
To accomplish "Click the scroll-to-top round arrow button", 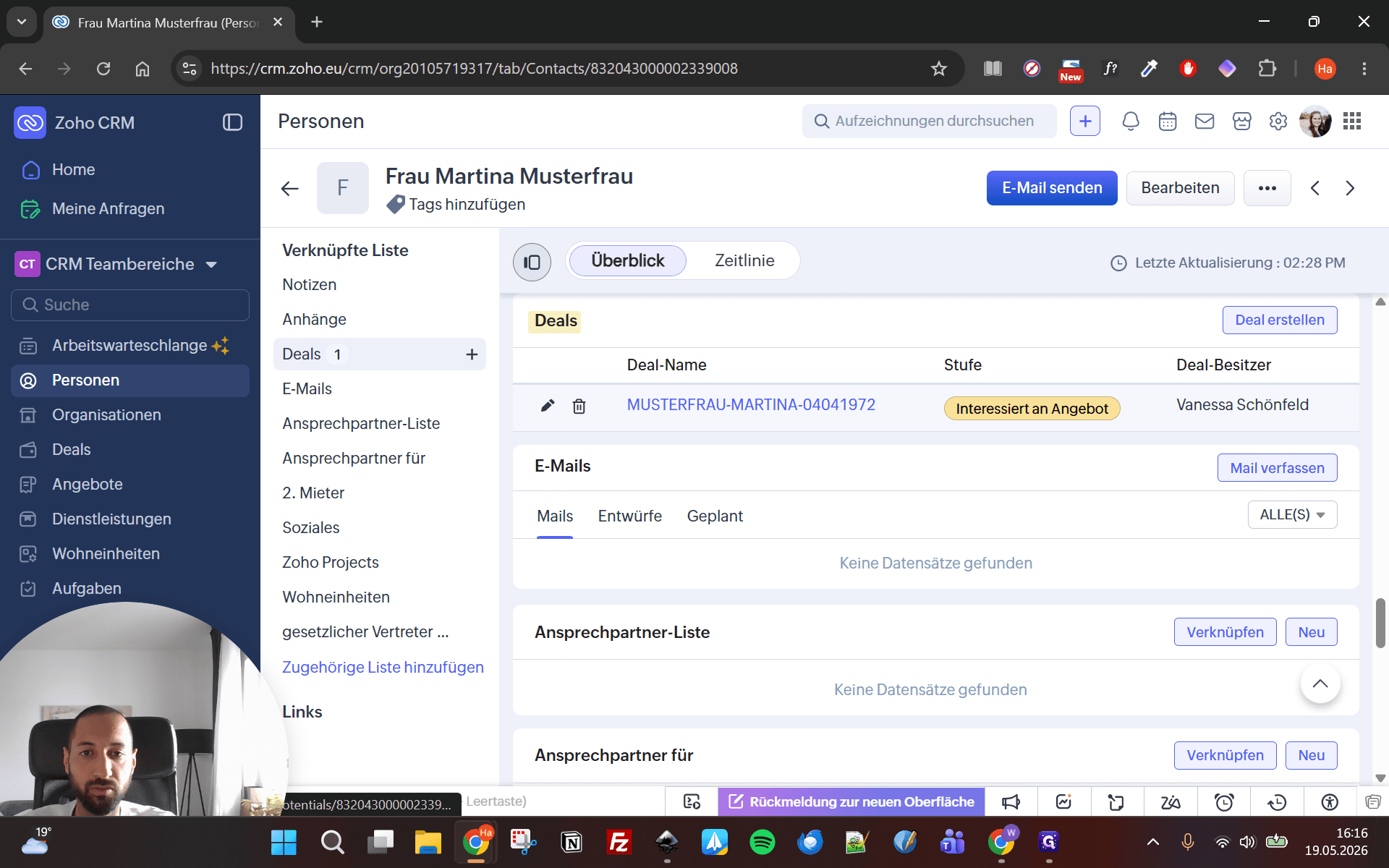I will click(x=1320, y=684).
